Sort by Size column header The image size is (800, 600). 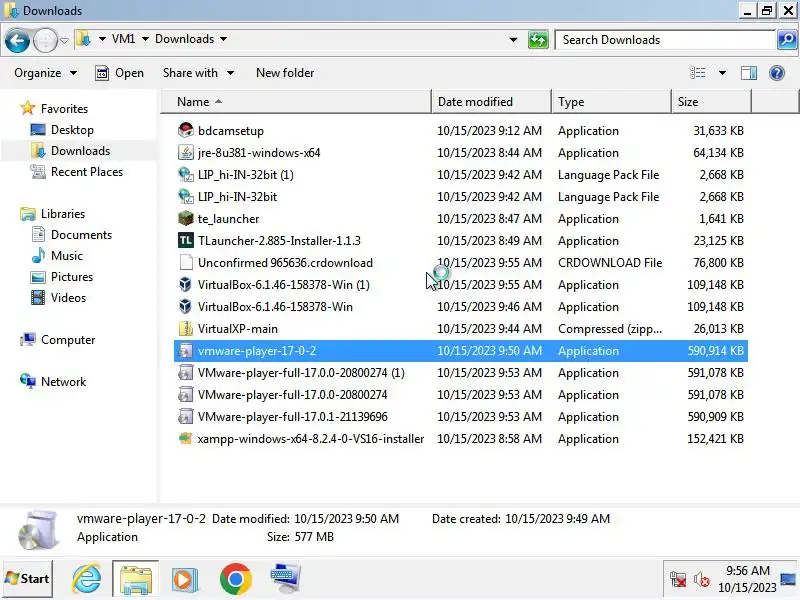point(711,102)
